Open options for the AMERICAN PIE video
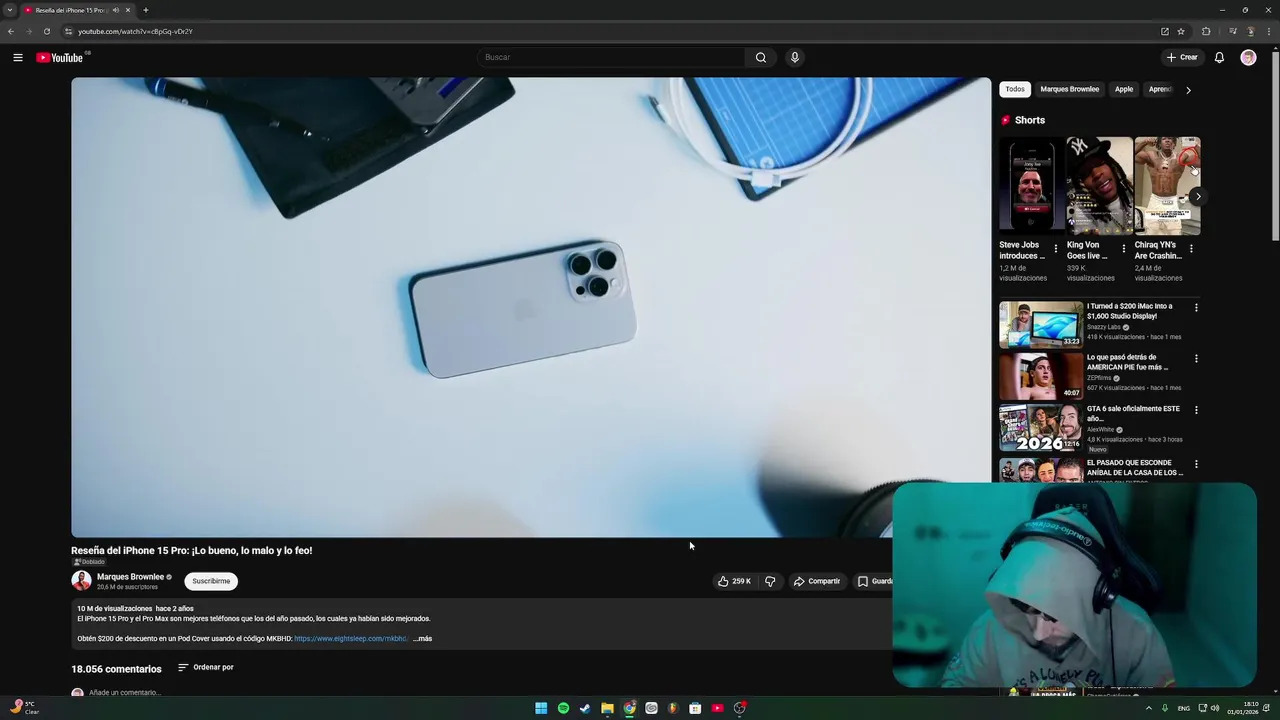The width and height of the screenshot is (1280, 720). pyautogui.click(x=1196, y=359)
